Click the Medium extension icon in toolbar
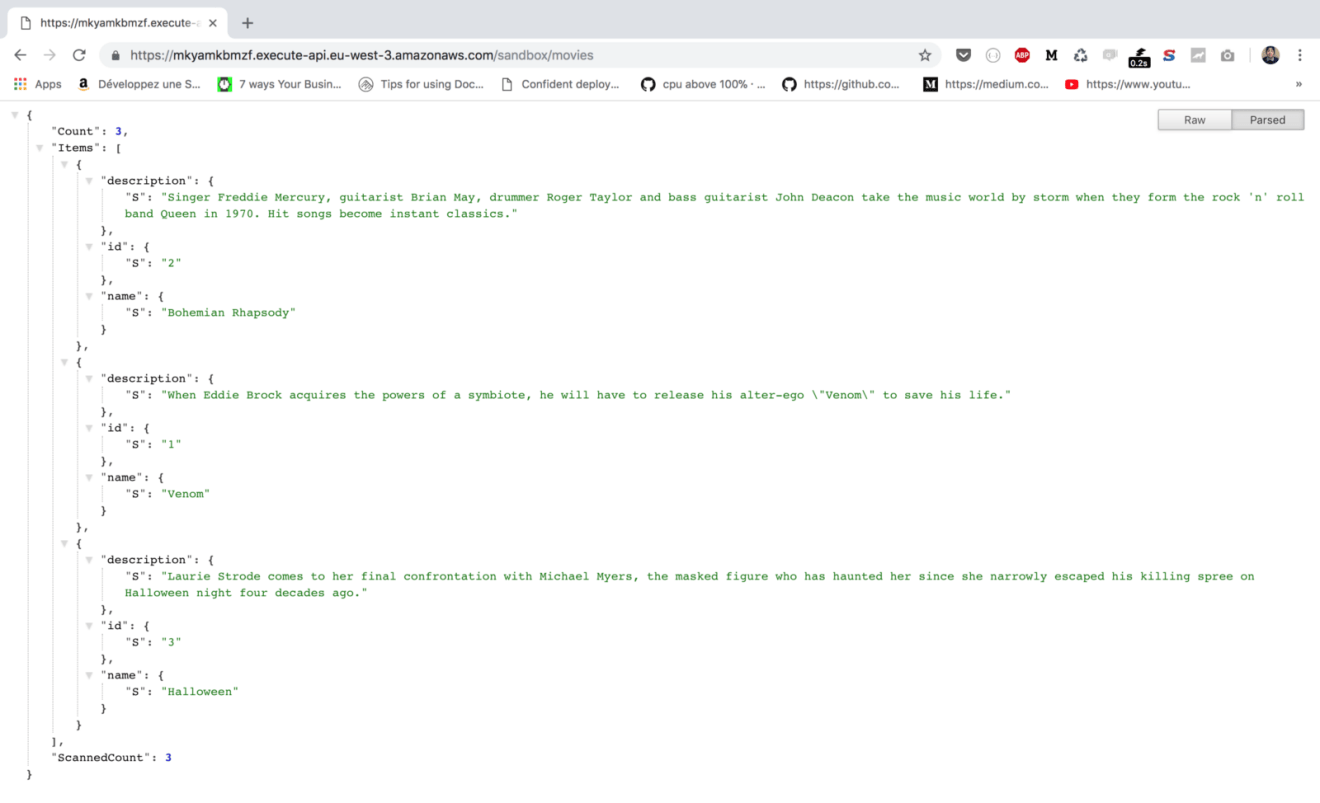Screen dimensions: 1320x803 point(1051,55)
